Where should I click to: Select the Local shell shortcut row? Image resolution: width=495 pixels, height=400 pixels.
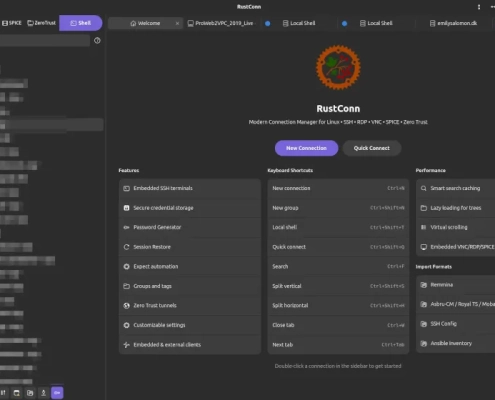click(338, 227)
